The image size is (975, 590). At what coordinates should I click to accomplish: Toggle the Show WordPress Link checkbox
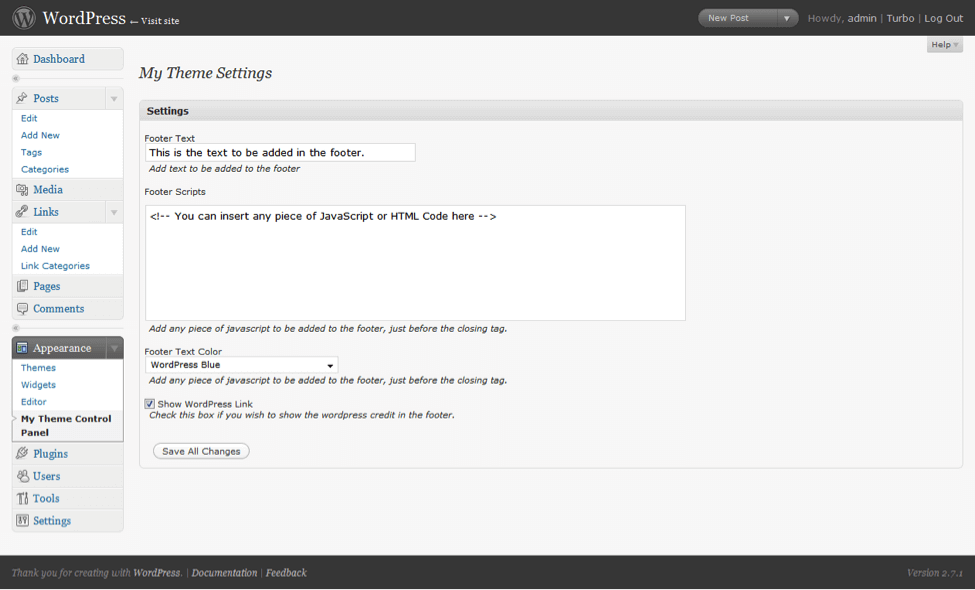(150, 404)
